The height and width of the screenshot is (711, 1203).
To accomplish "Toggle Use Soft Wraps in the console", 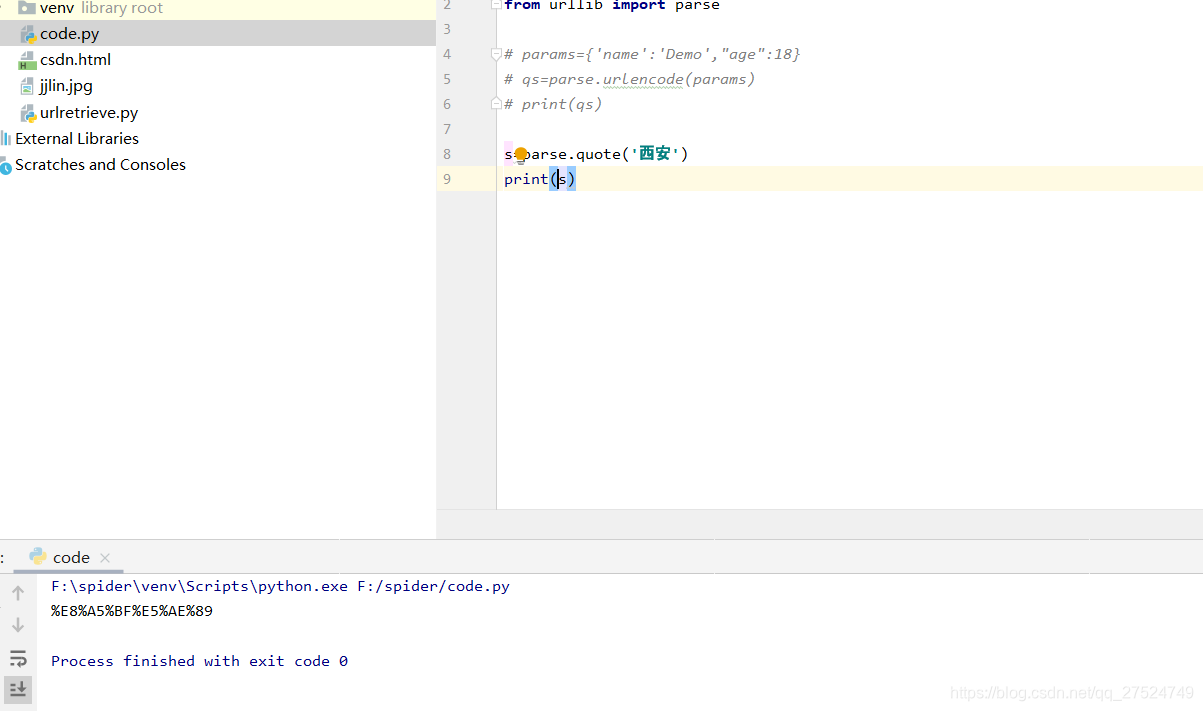I will (18, 658).
